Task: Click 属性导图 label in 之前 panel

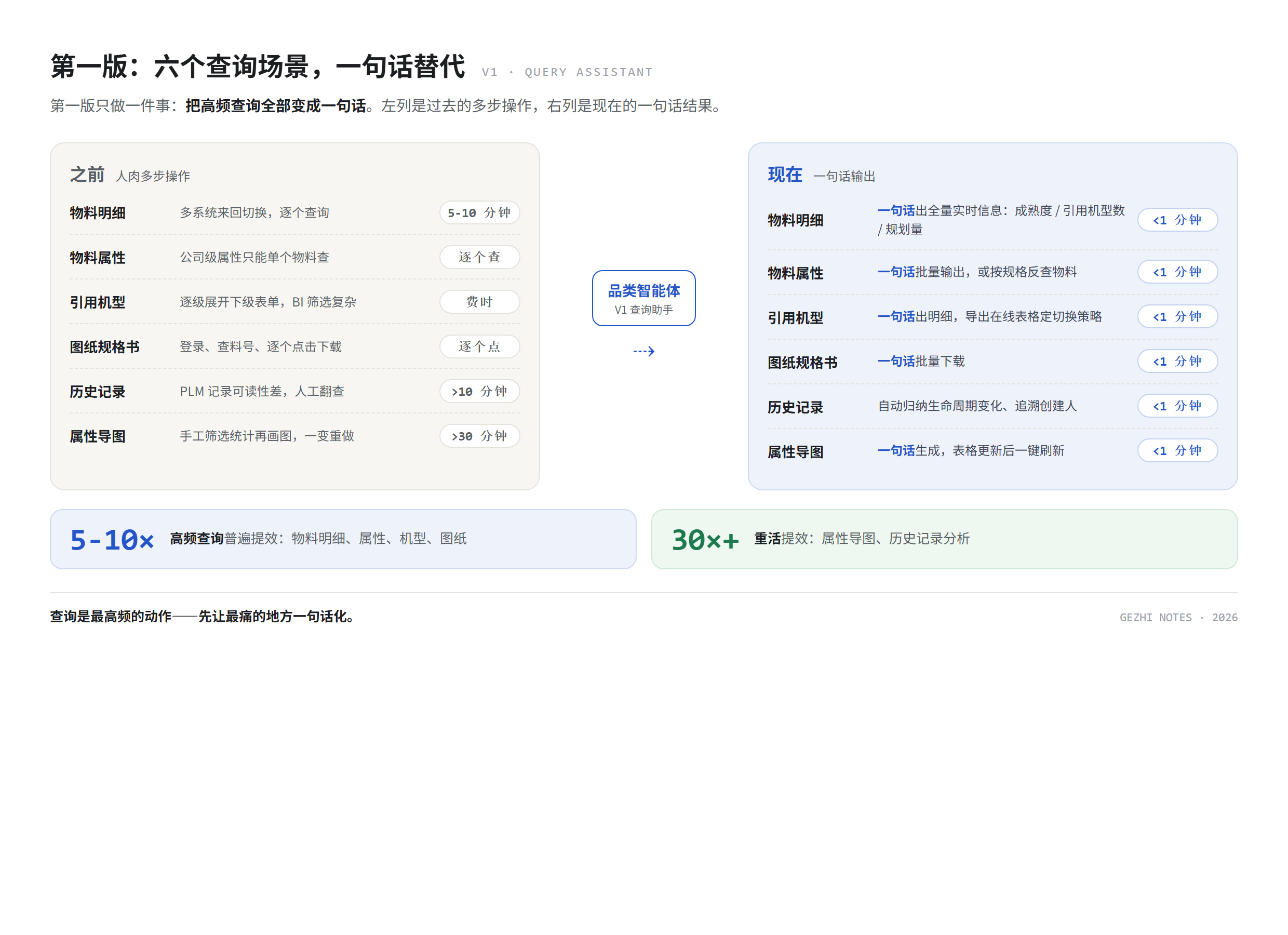Action: (x=98, y=436)
